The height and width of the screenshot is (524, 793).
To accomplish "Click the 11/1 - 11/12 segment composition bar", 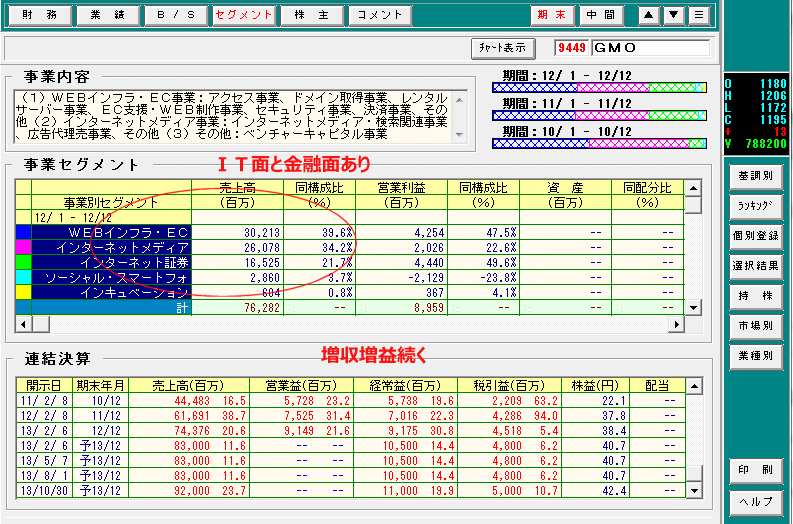I will click(599, 116).
